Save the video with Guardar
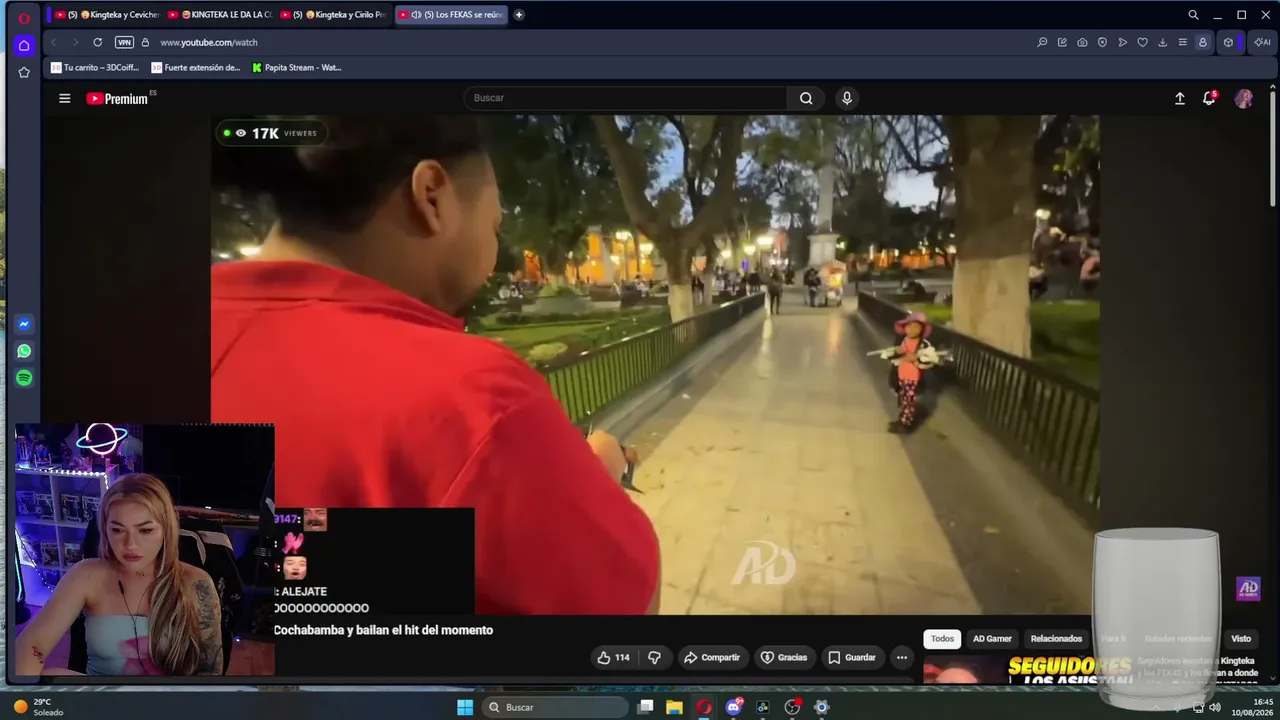This screenshot has width=1280, height=720. pos(852,657)
